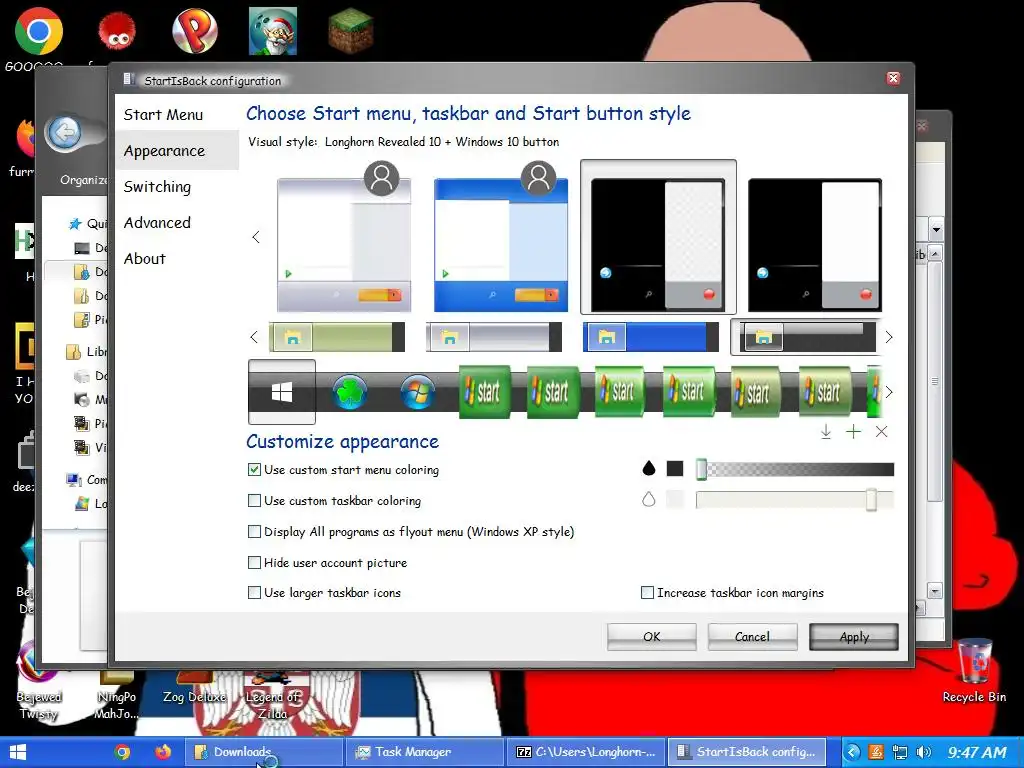
Task: Open the Start Menu settings section
Action: [163, 115]
